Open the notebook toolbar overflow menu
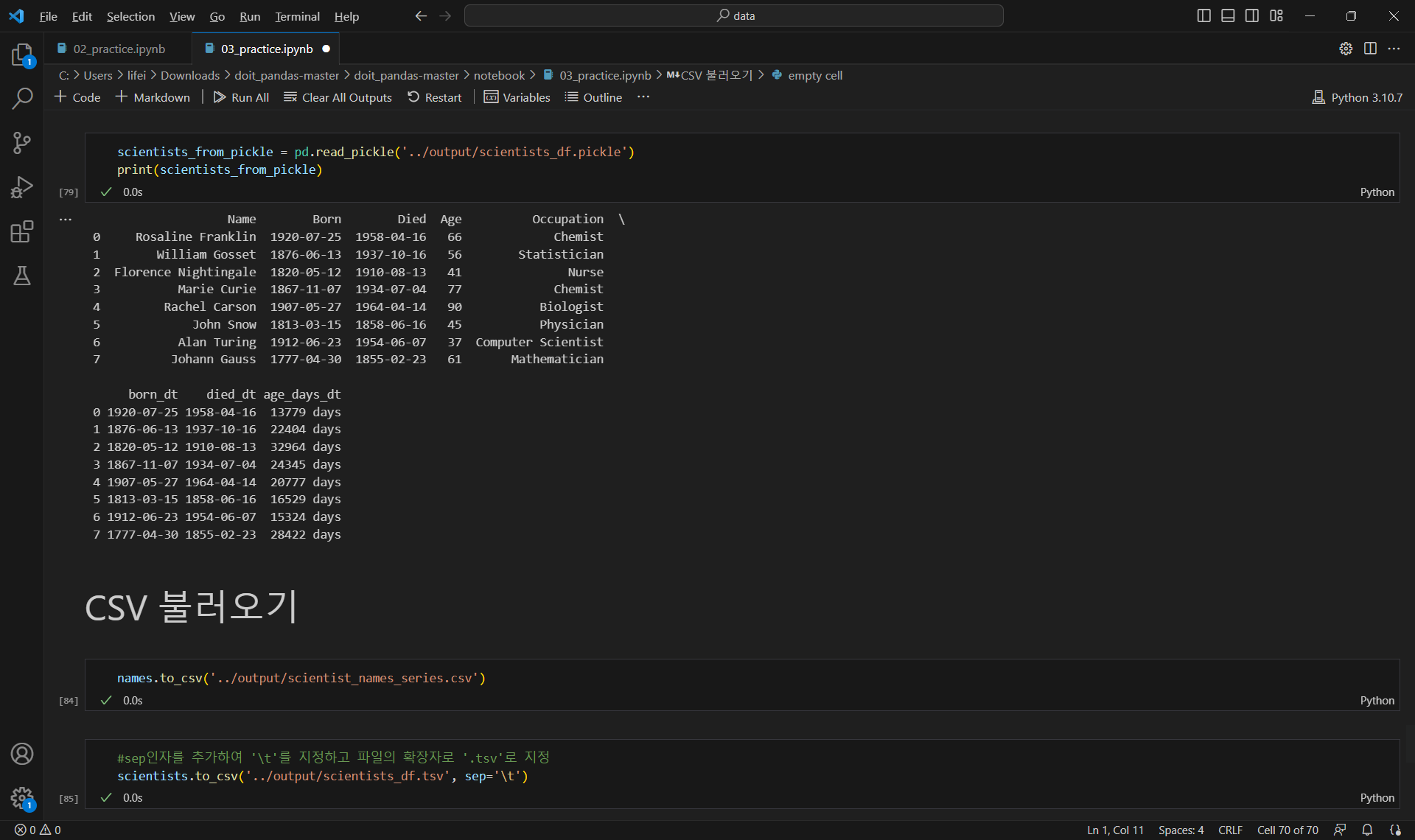The height and width of the screenshot is (840, 1415). coord(643,97)
